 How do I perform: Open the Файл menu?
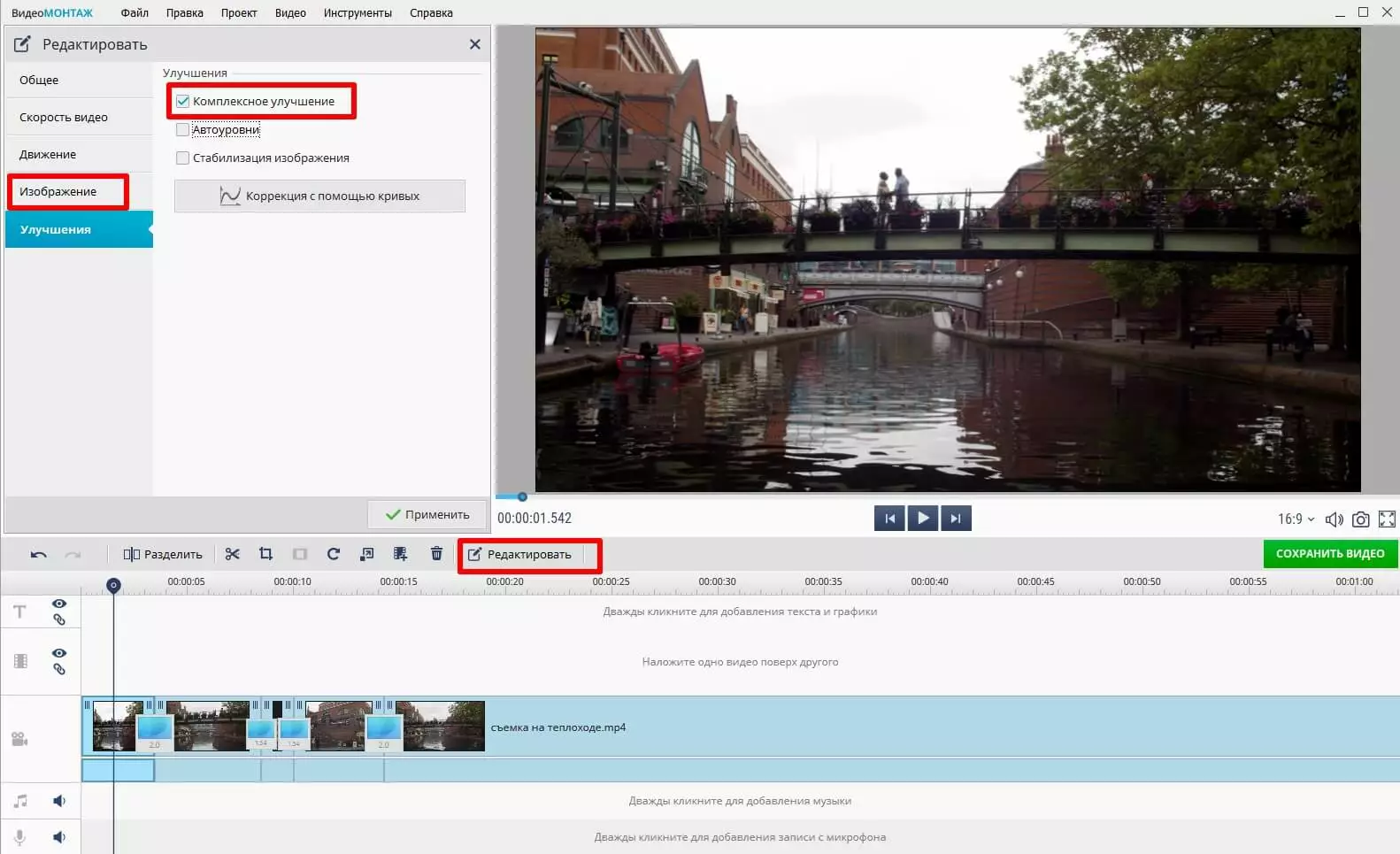coord(135,13)
